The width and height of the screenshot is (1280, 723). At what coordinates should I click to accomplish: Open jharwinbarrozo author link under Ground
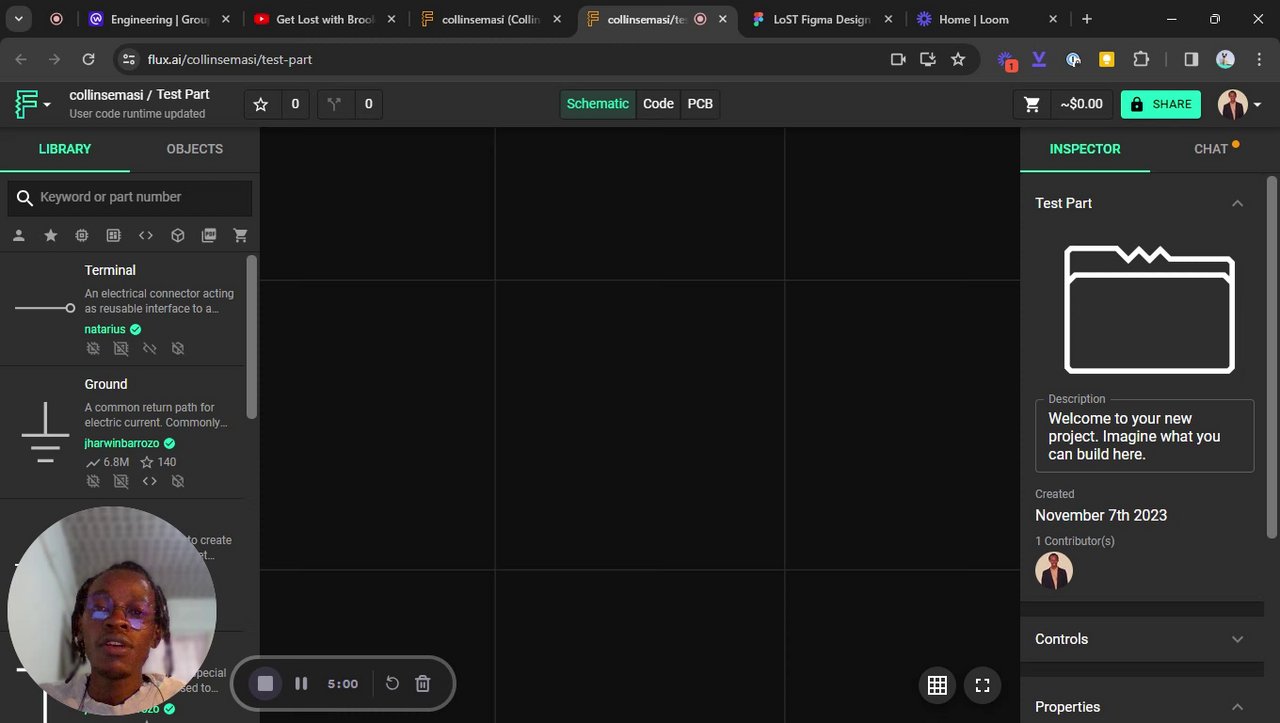point(122,443)
